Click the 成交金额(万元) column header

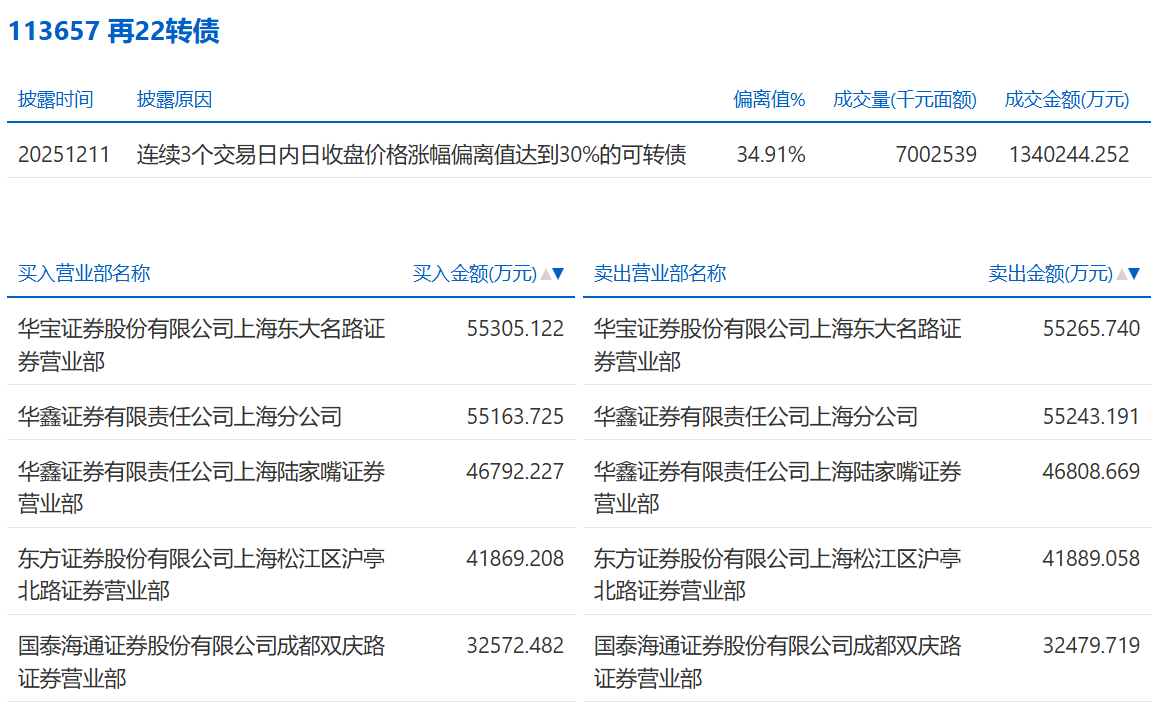pos(1067,99)
